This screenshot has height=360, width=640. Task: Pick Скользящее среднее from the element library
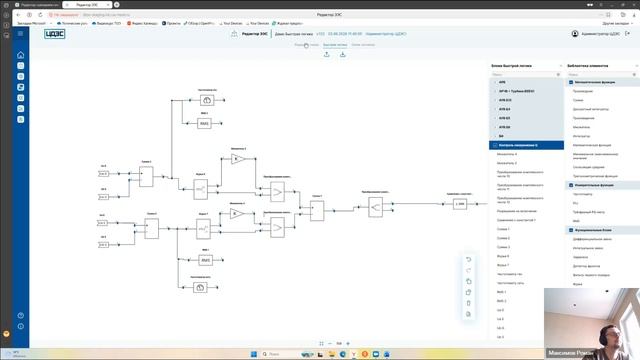pos(589,167)
